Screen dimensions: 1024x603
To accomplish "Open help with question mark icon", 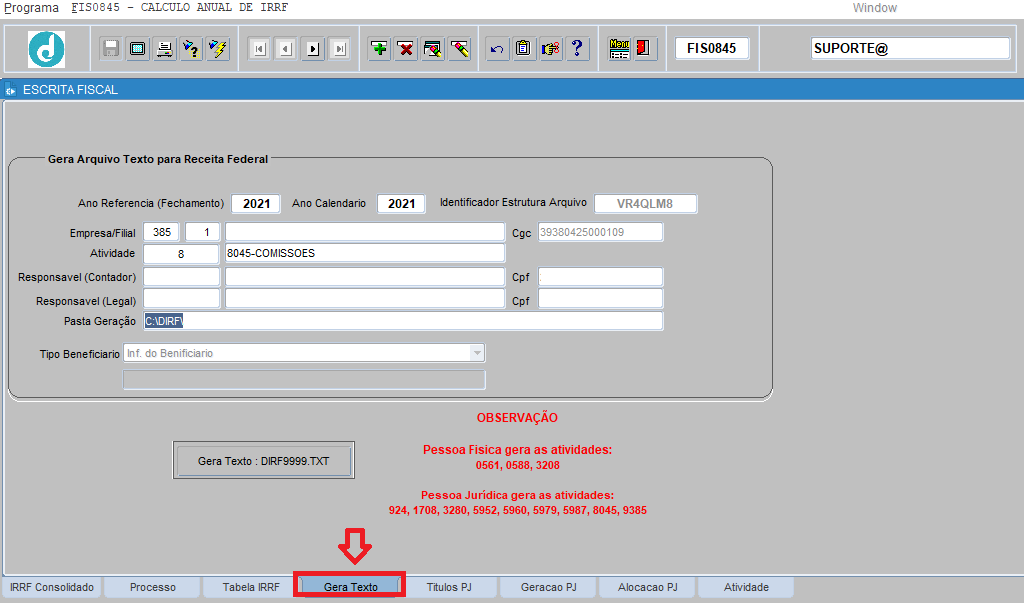I will point(577,48).
